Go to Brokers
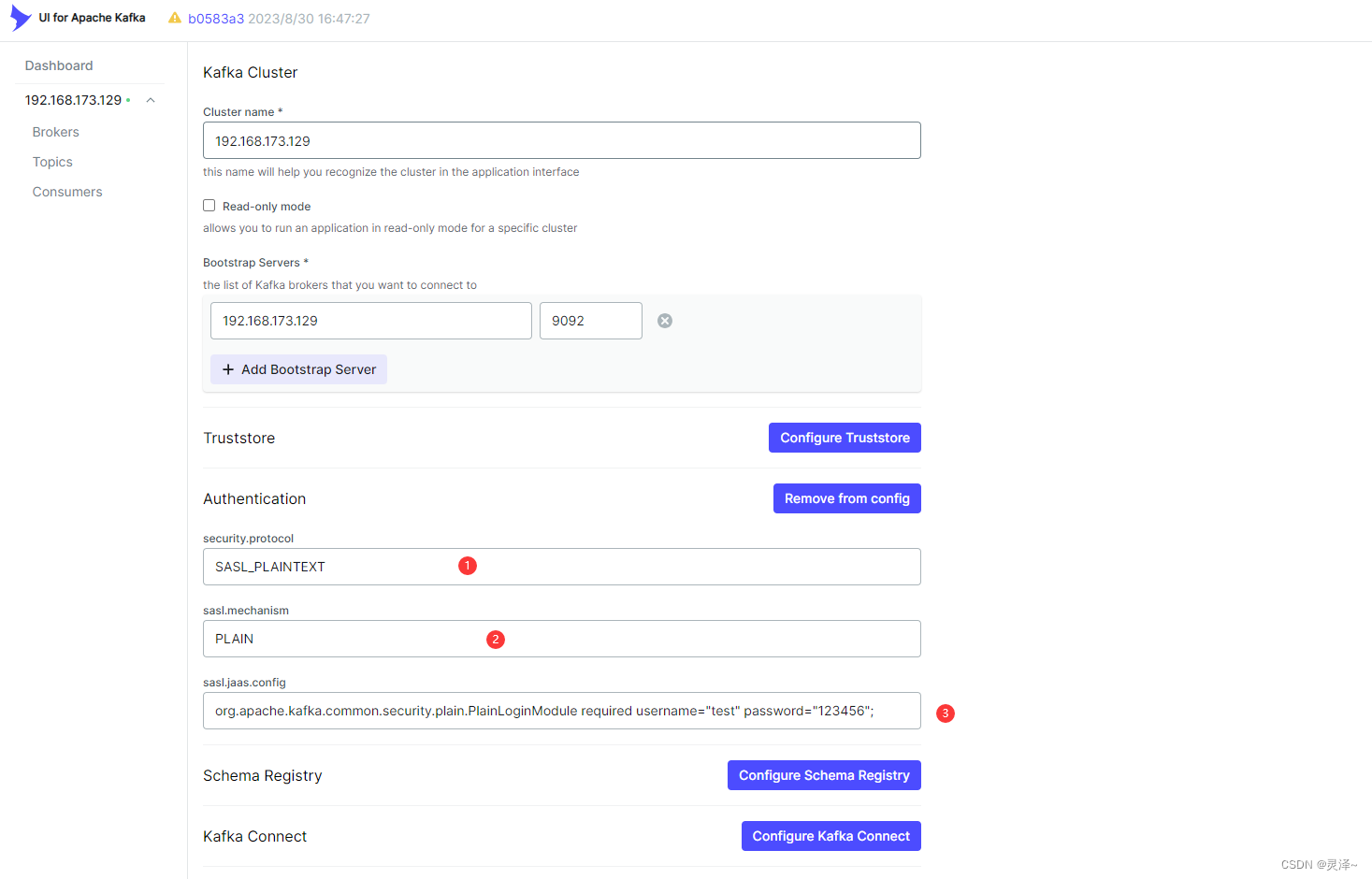 point(56,132)
